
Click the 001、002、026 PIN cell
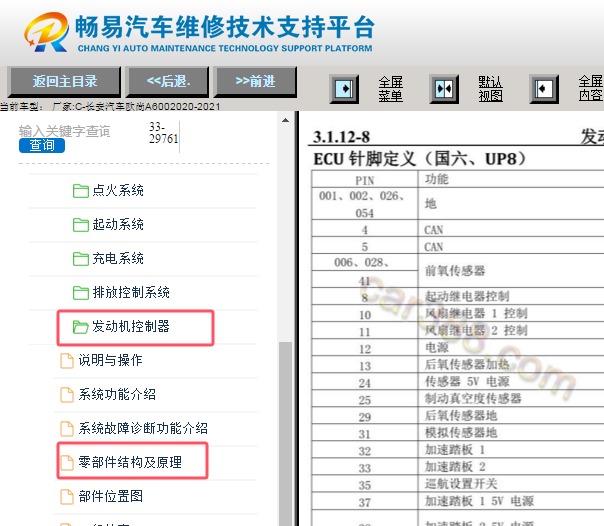[364, 204]
